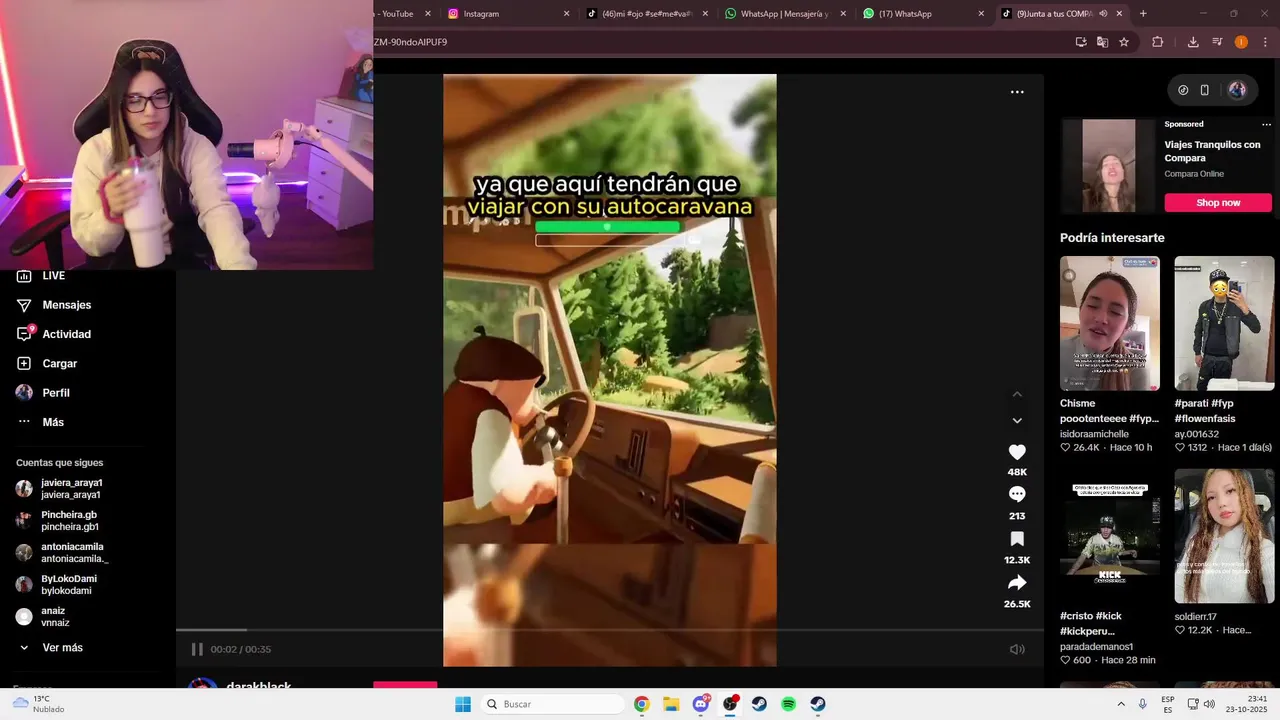This screenshot has width=1280, height=720.
Task: Open Actividad in the sidebar
Action: pyautogui.click(x=53, y=334)
